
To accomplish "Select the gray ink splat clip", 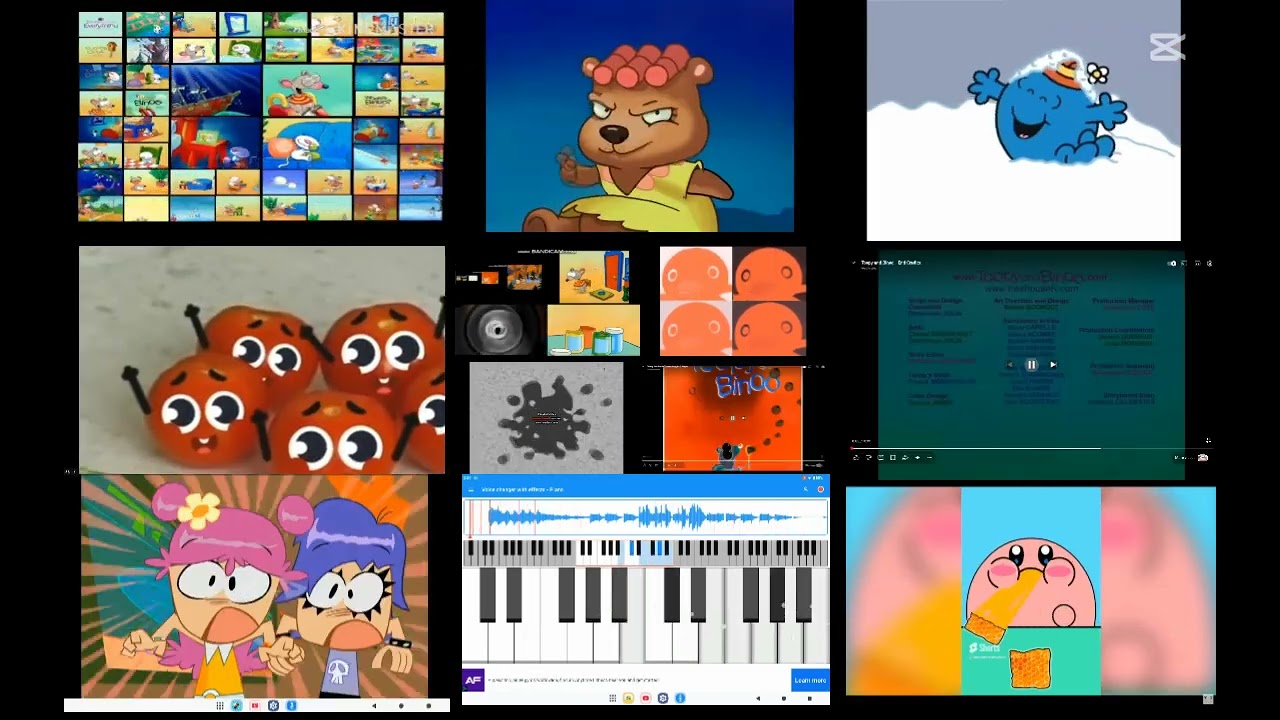I will [546, 417].
